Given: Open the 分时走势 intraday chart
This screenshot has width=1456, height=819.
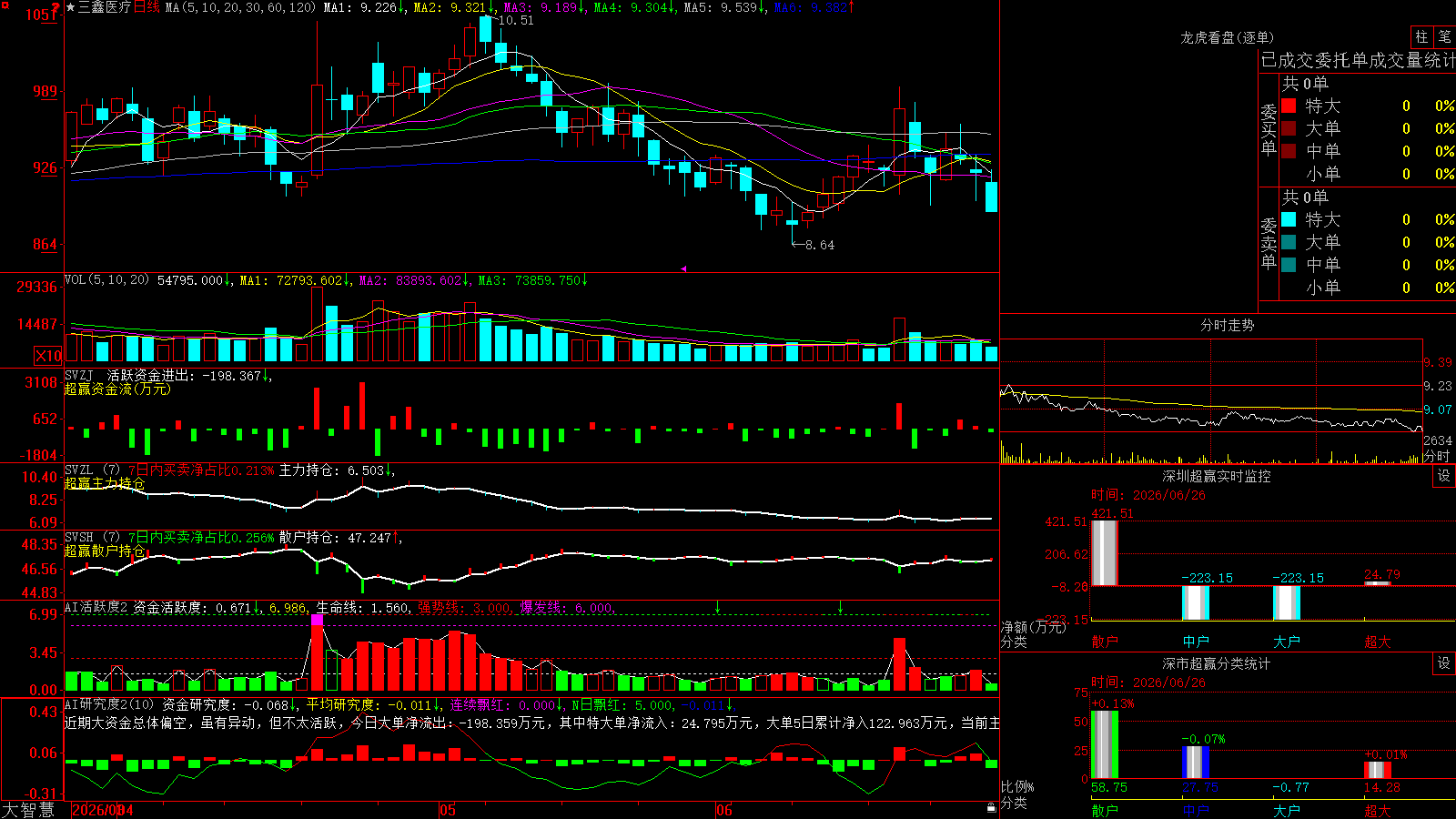Looking at the screenshot, I should (x=1211, y=400).
